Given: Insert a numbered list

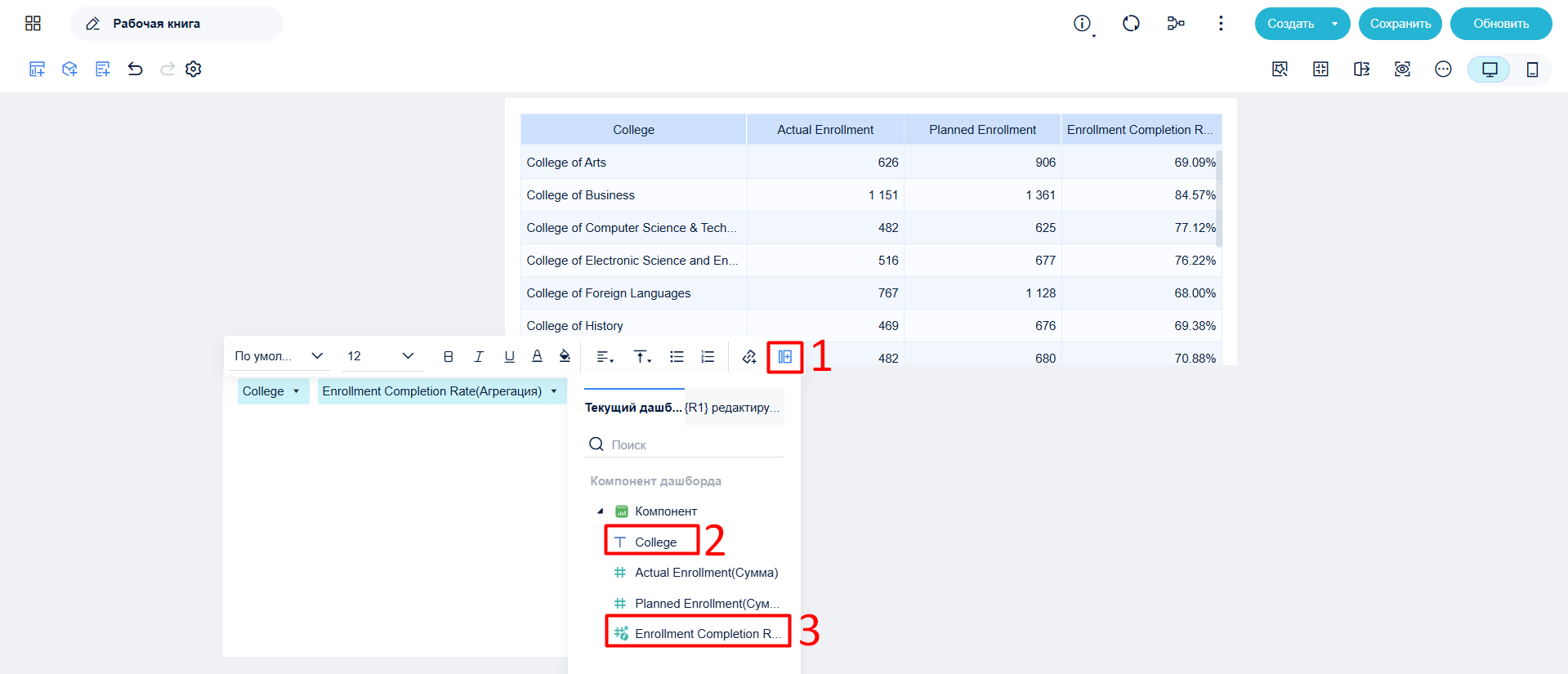Looking at the screenshot, I should pos(708,356).
